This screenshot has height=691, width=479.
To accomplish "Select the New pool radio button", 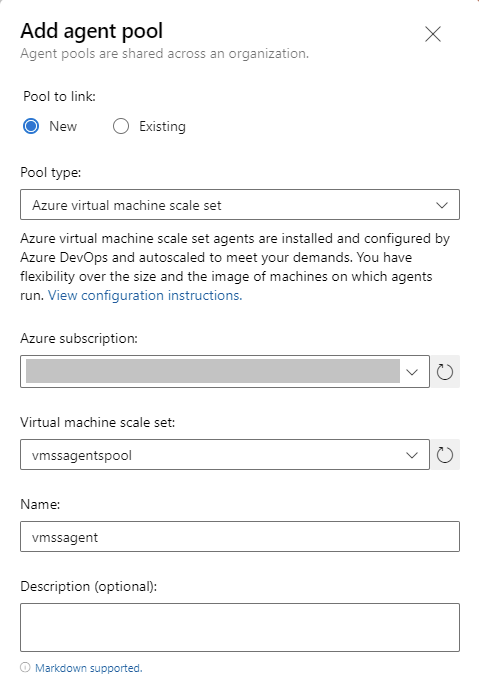I will pos(31,126).
